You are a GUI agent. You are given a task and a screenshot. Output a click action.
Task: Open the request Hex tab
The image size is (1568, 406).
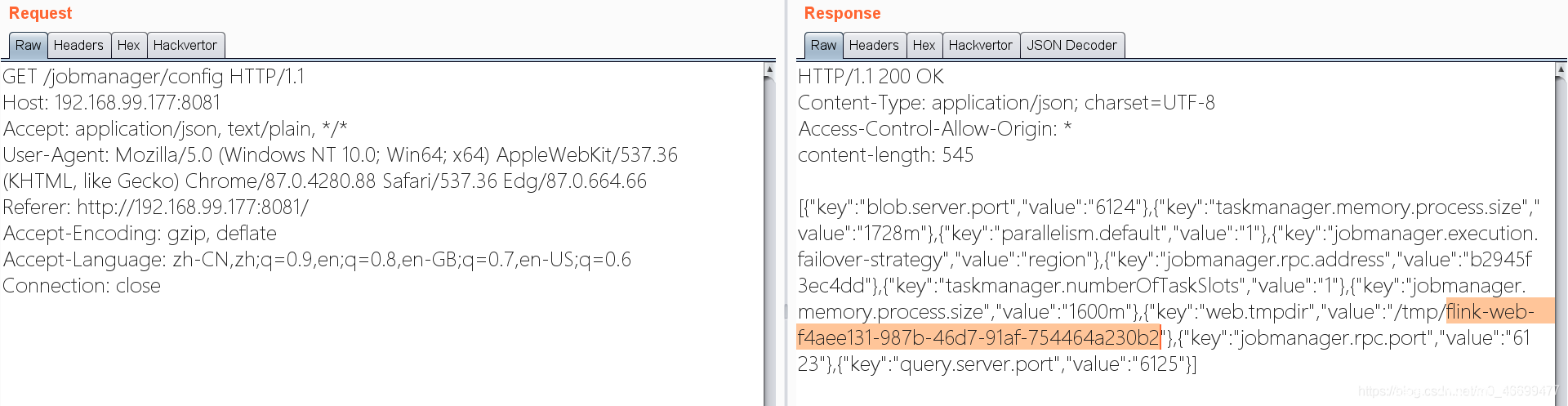(128, 46)
